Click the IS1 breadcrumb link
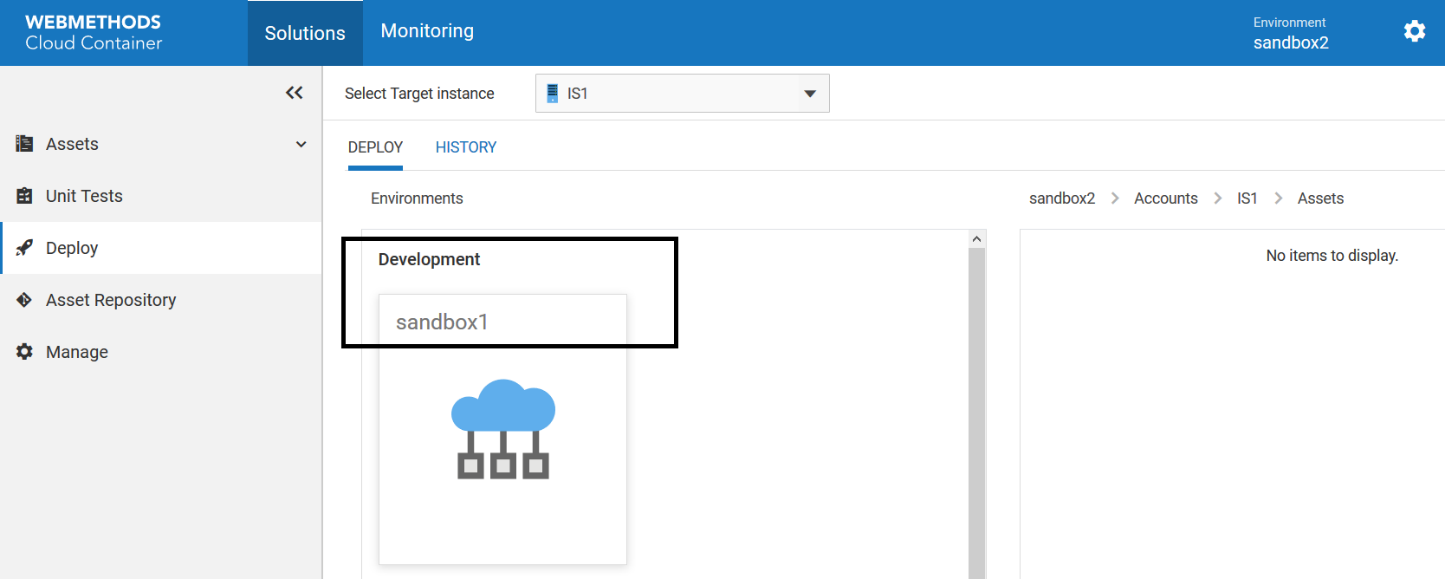 (1247, 198)
